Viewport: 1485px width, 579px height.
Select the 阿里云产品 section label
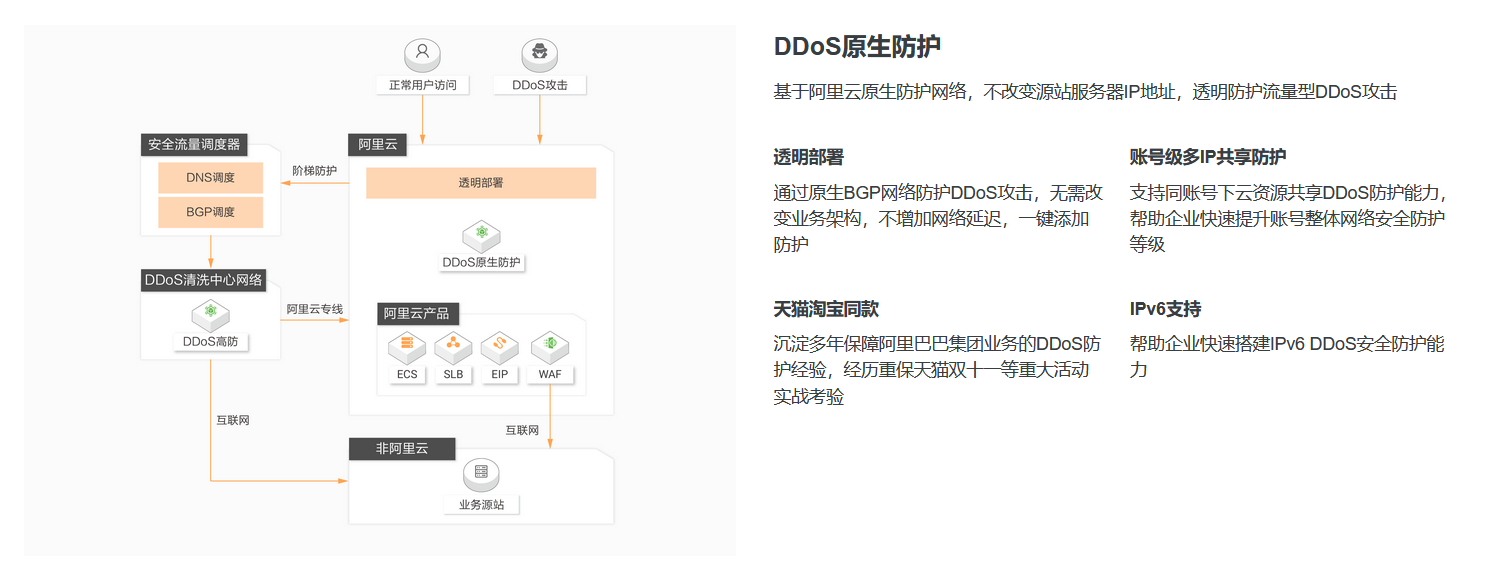[418, 313]
